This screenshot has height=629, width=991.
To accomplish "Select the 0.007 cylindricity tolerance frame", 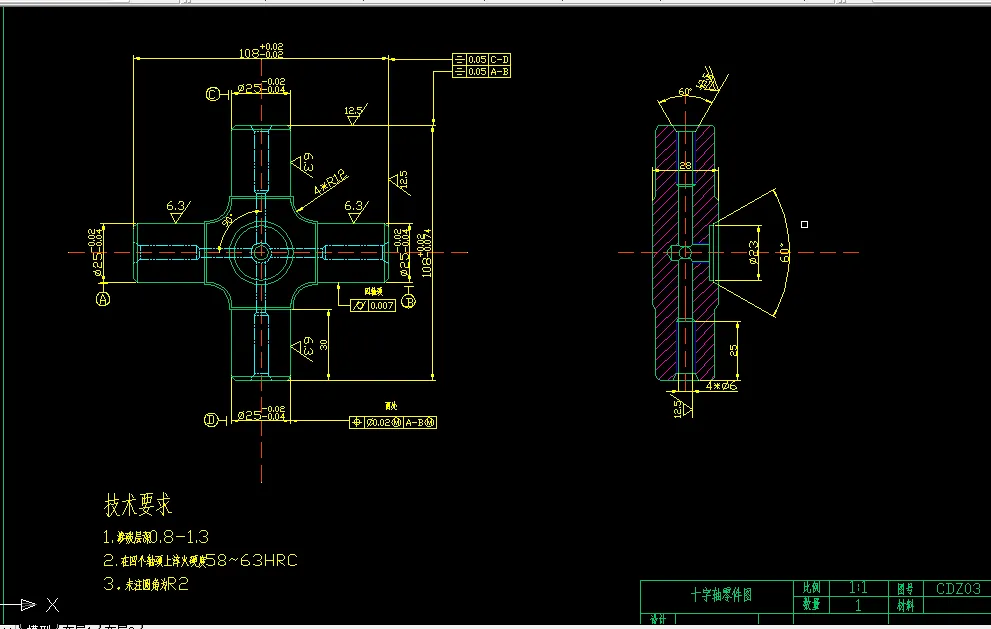I will (373, 306).
